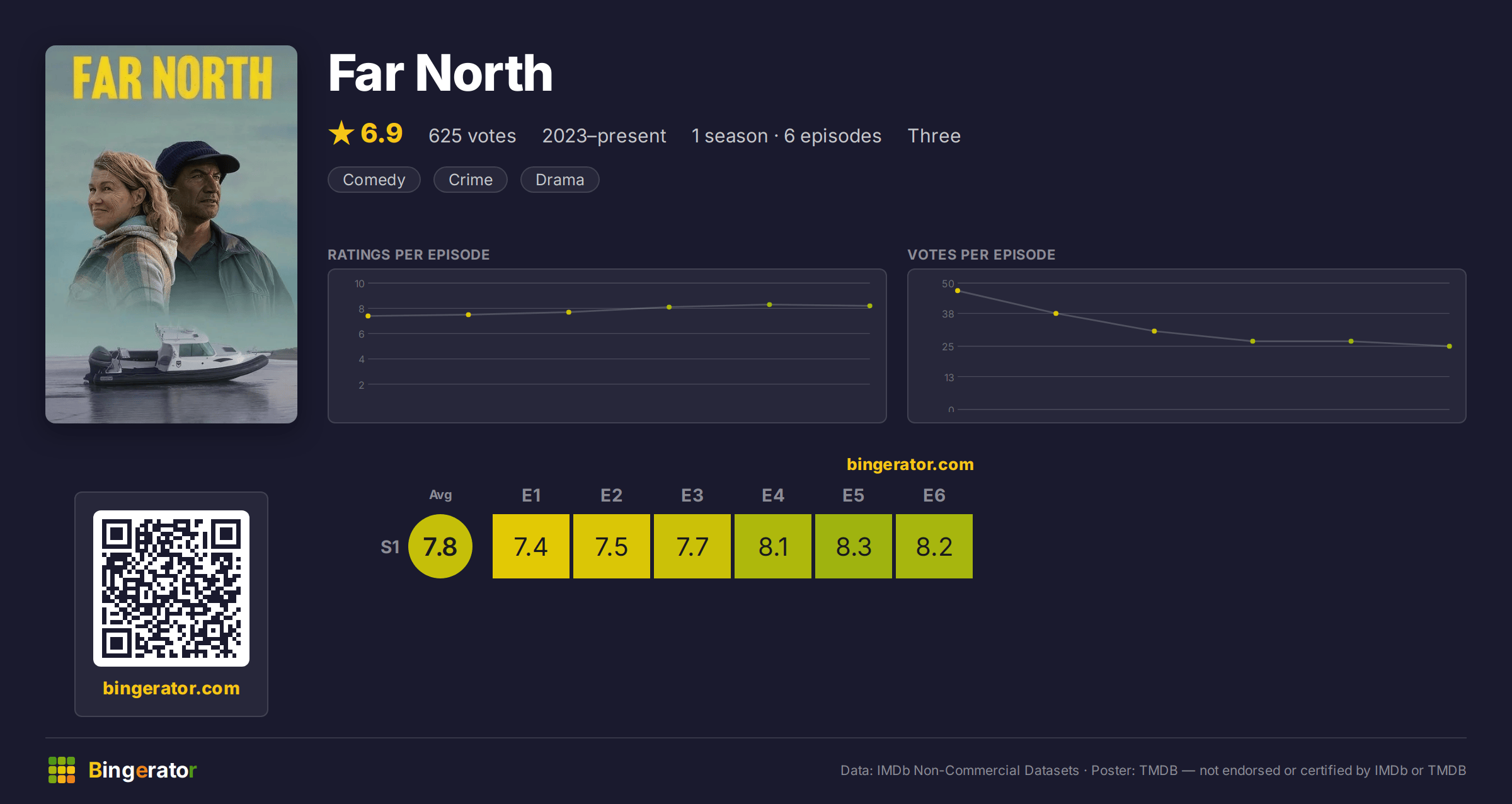Viewport: 1512px width, 804px height.
Task: Open bingerator.com link above episode grid
Action: pos(910,464)
